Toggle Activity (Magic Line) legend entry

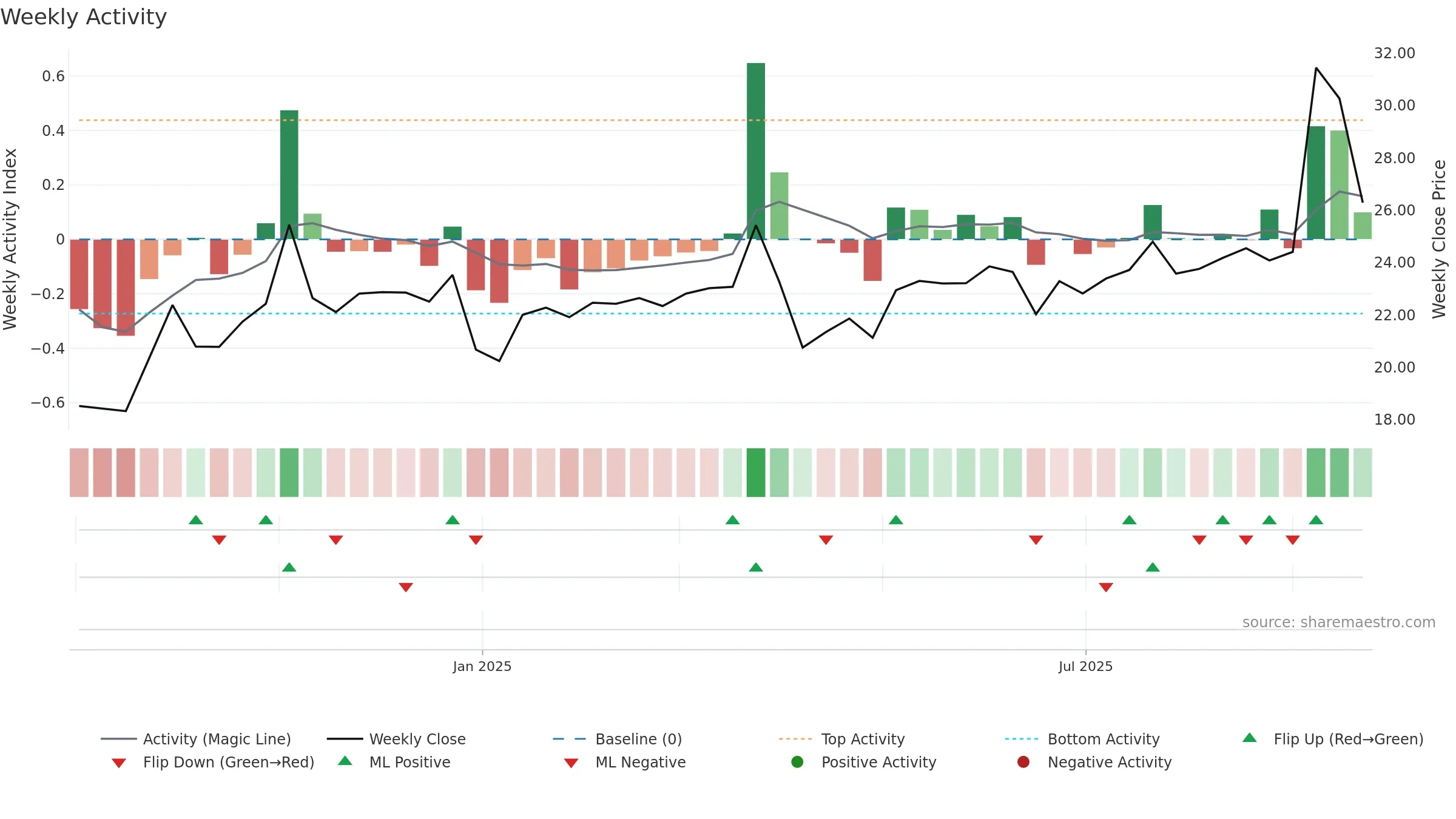(x=196, y=739)
